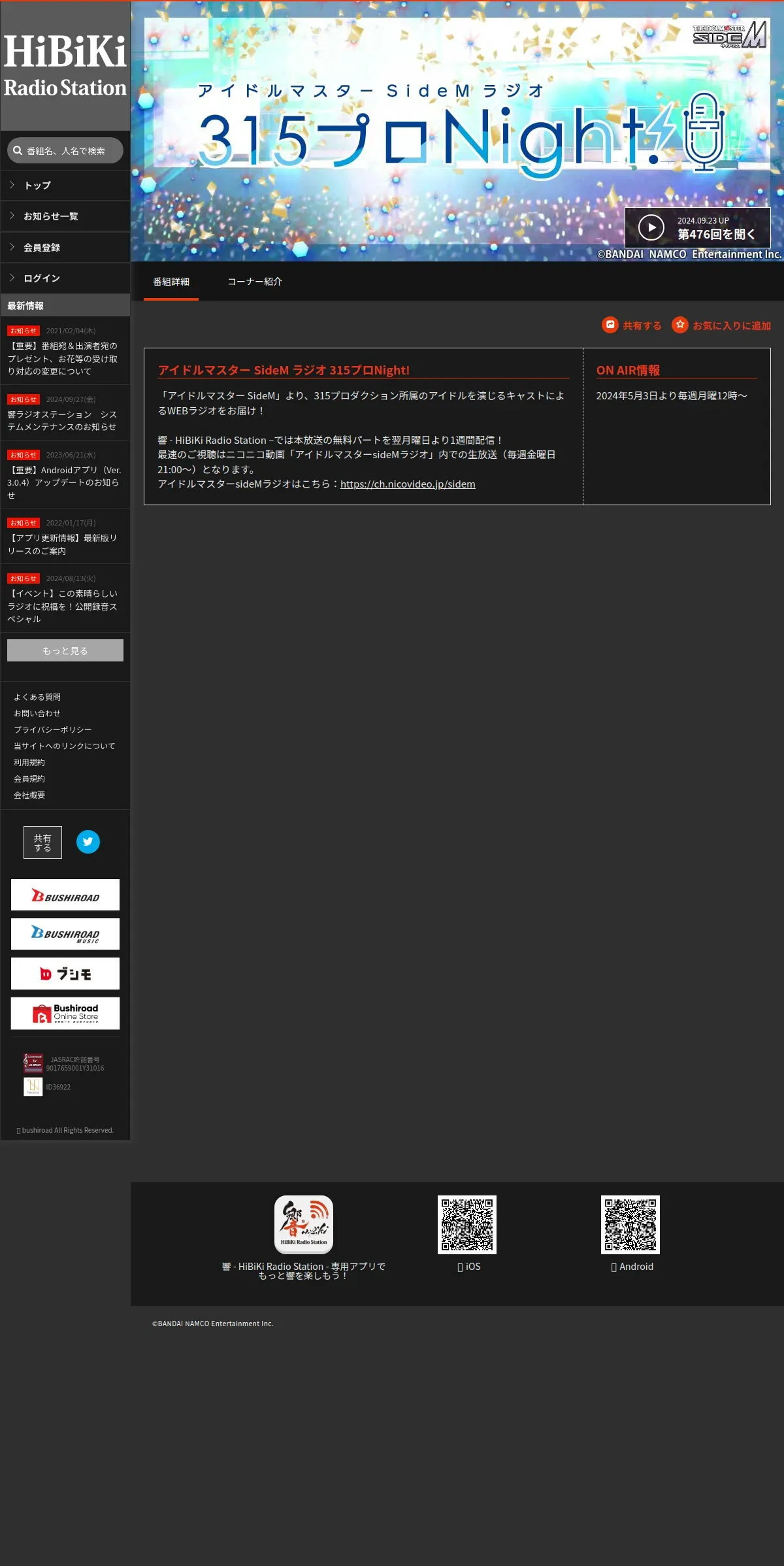This screenshot has height=1566, width=784.
Task: Click the iOS label under QR code
Action: (x=469, y=1267)
